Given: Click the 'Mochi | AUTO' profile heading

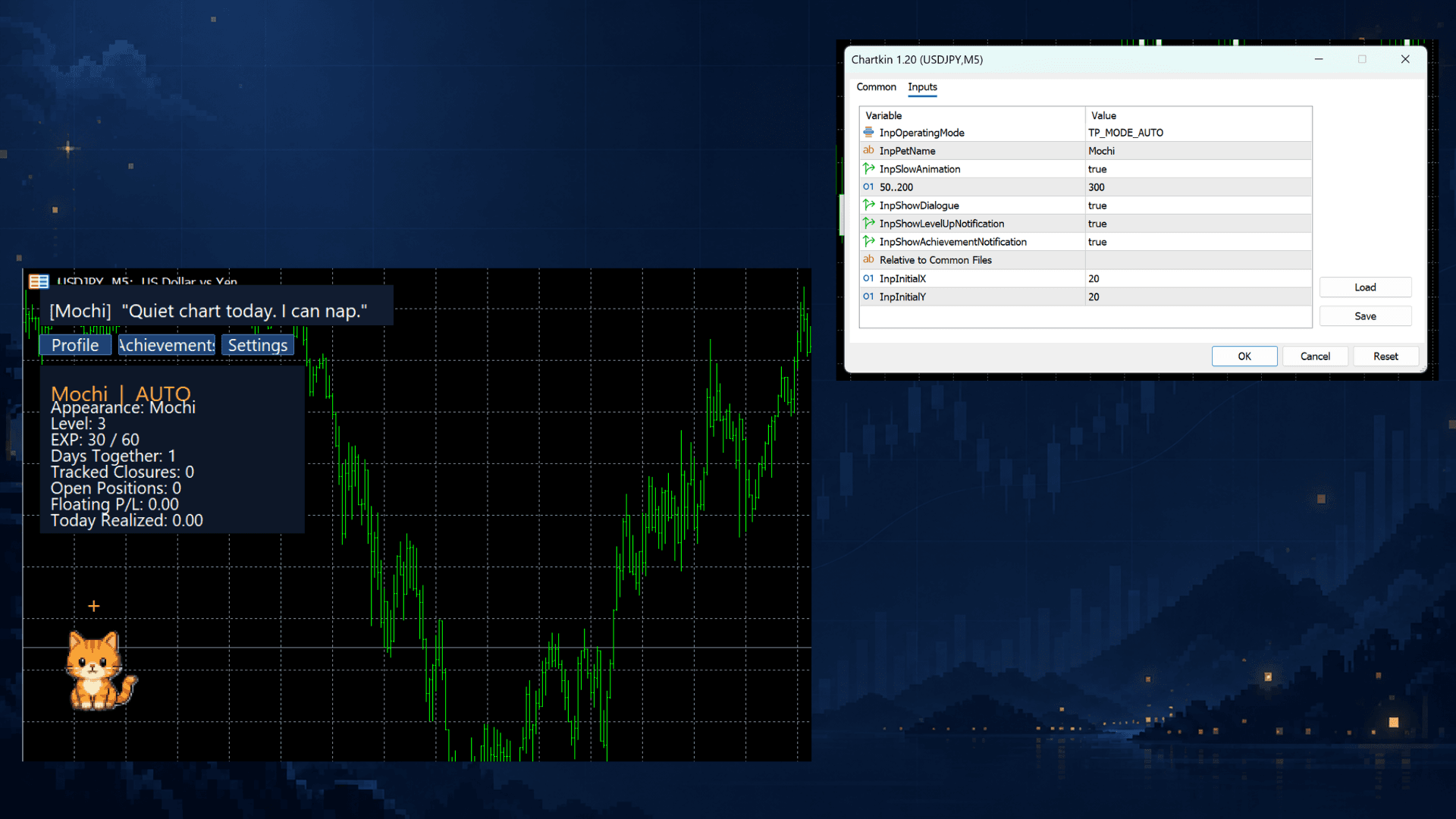Looking at the screenshot, I should 121,394.
